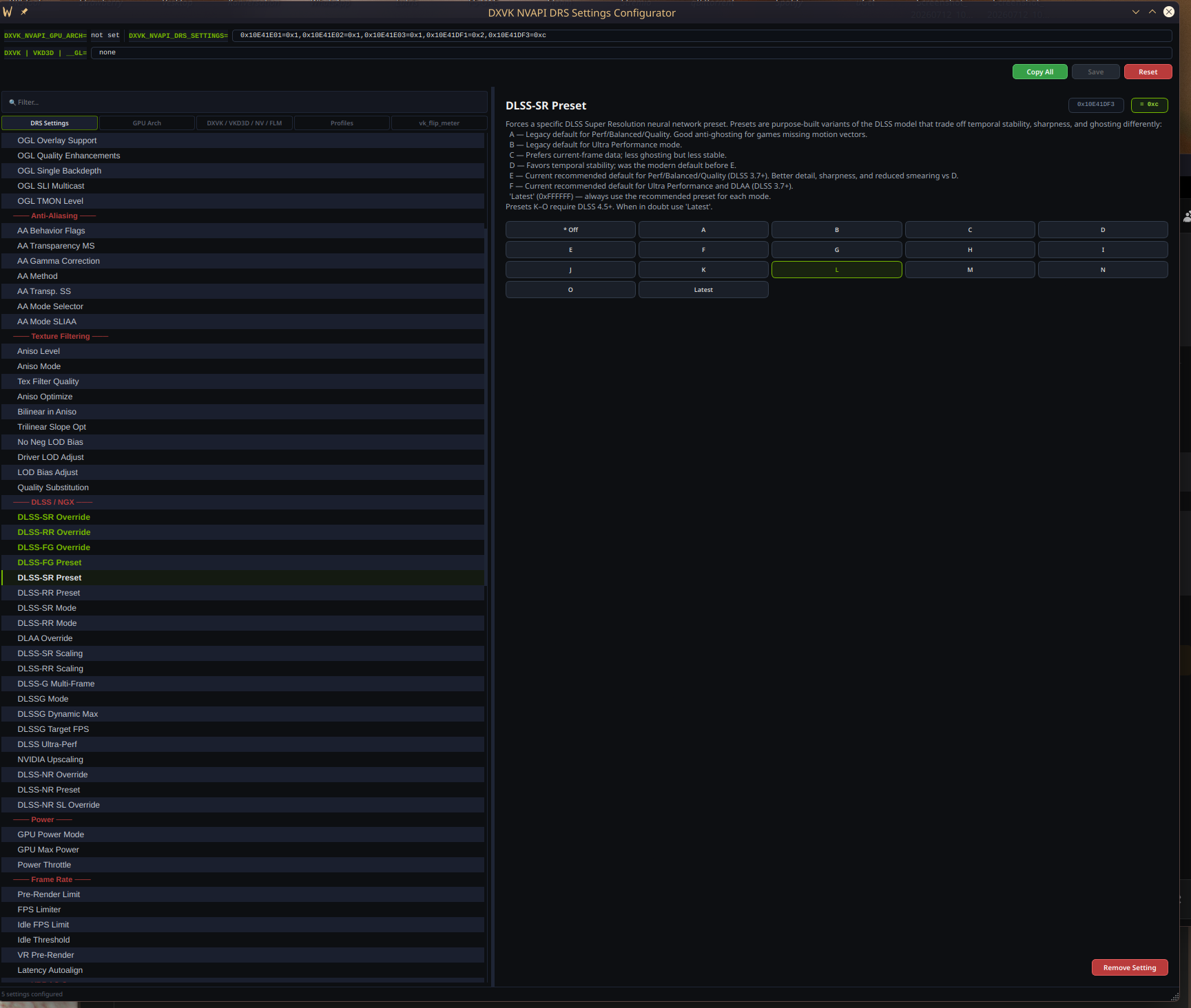Click the green = 0xc value badge
The width and height of the screenshot is (1191, 1008).
tap(1149, 105)
